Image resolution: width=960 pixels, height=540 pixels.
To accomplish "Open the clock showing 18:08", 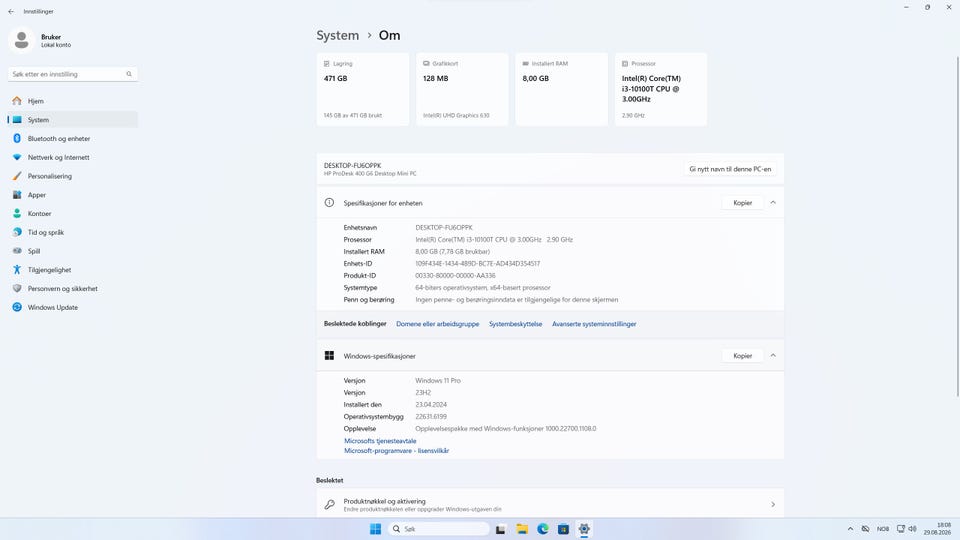I will 937,529.
